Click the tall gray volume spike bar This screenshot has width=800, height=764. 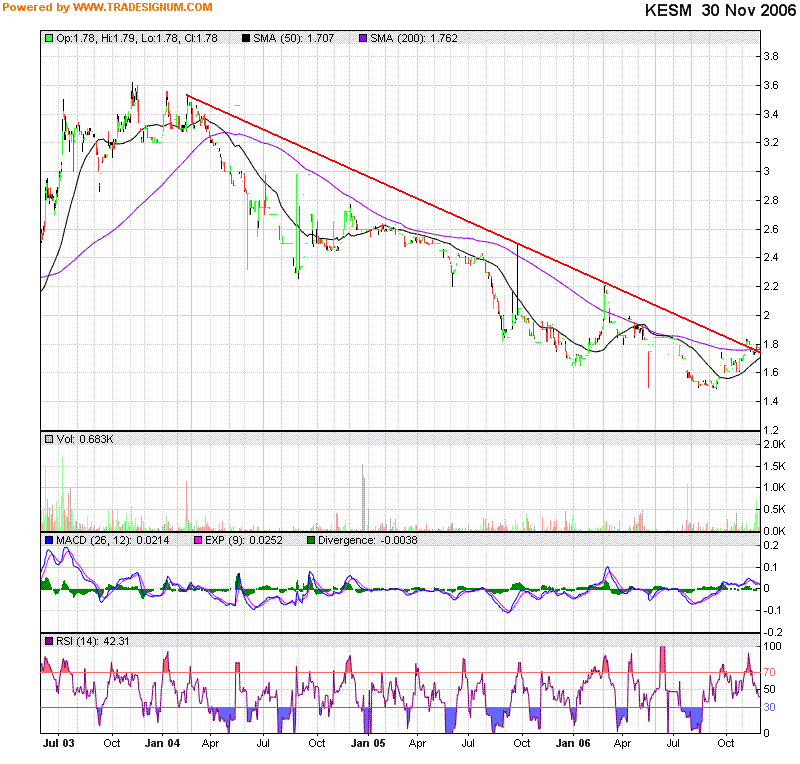click(363, 498)
